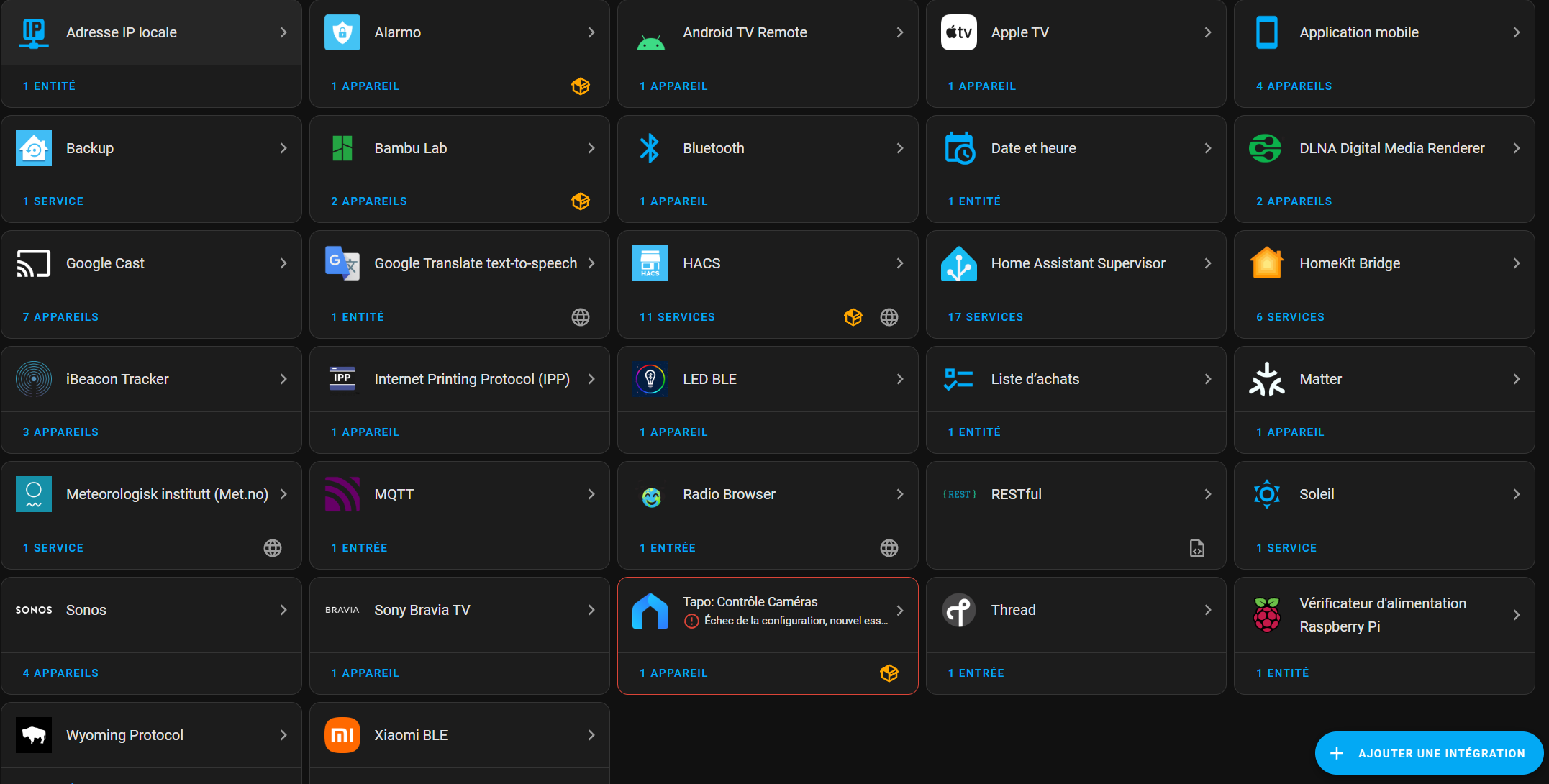Click the Home Assistant Supervisor icon
The image size is (1549, 784).
click(959, 263)
